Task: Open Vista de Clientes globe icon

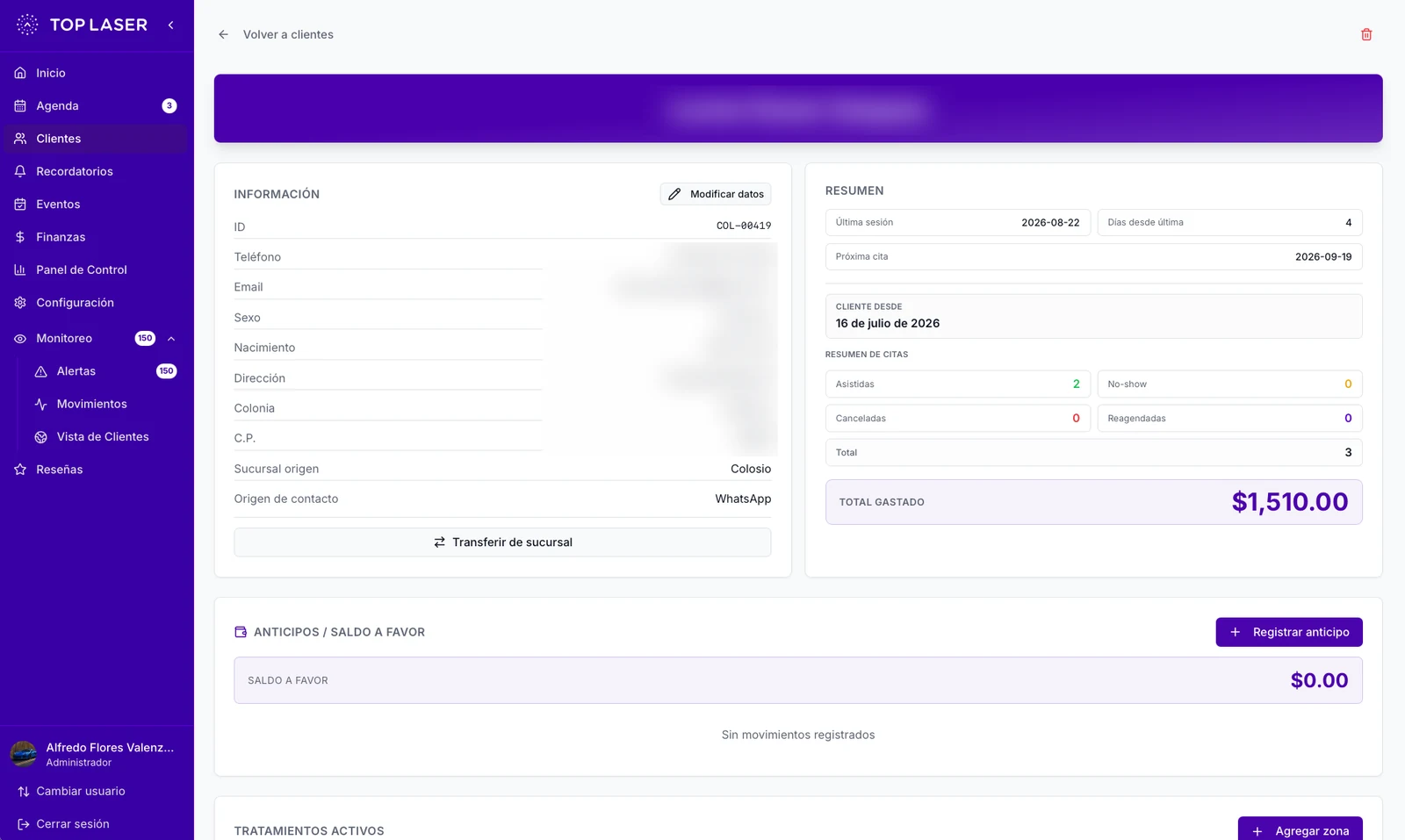Action: pyautogui.click(x=40, y=437)
